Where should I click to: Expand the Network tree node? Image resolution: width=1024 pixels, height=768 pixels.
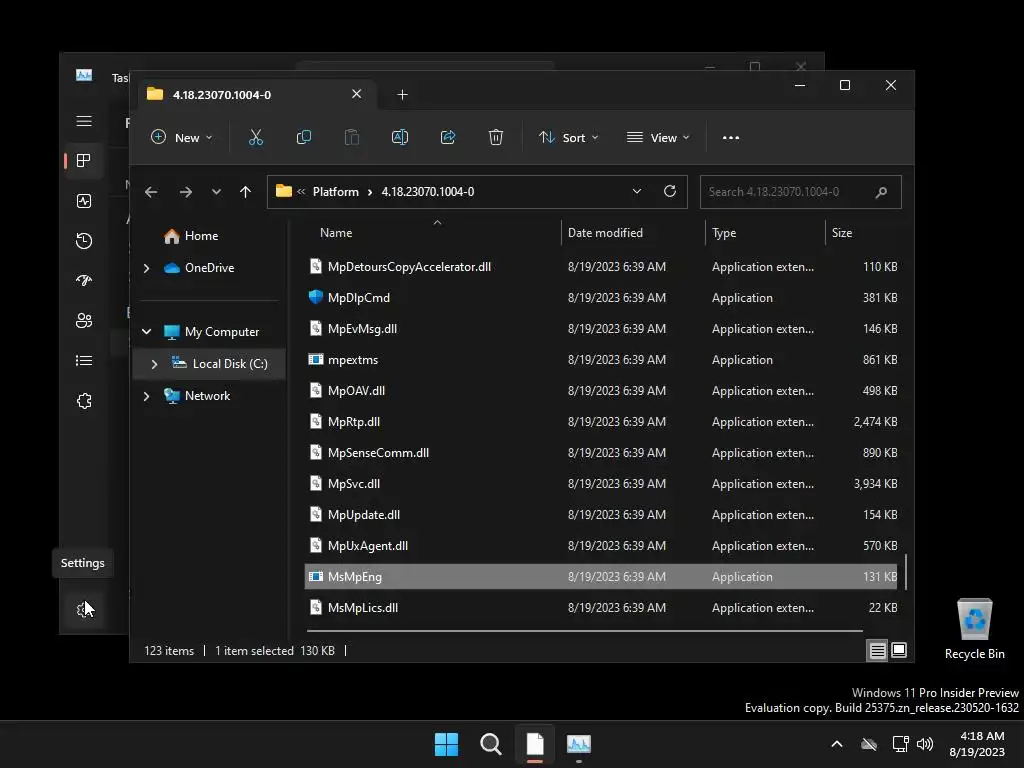pos(146,396)
